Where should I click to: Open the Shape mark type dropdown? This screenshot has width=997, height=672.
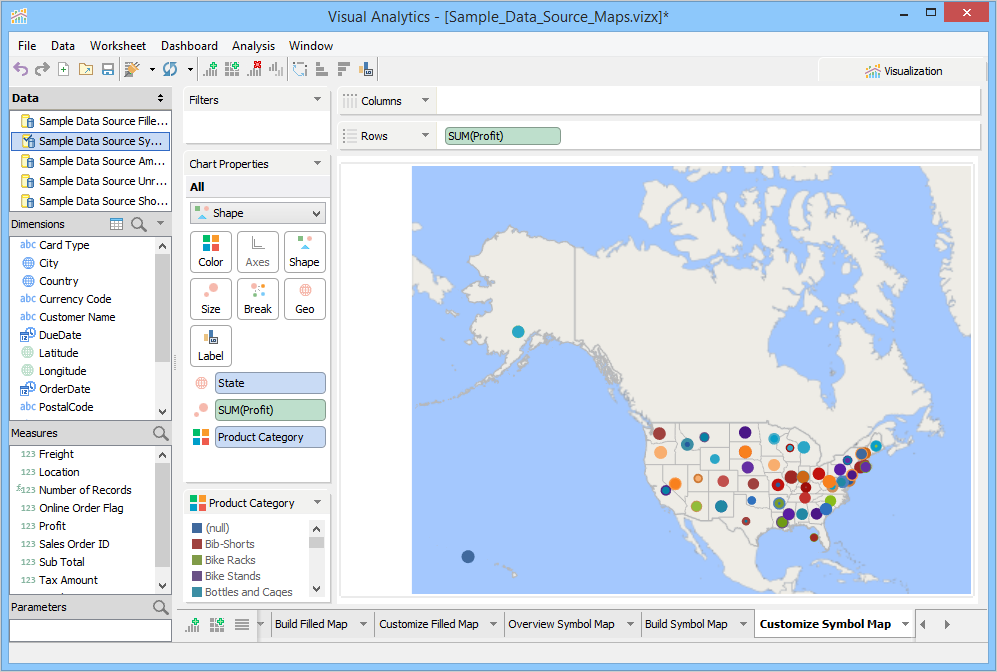point(258,213)
